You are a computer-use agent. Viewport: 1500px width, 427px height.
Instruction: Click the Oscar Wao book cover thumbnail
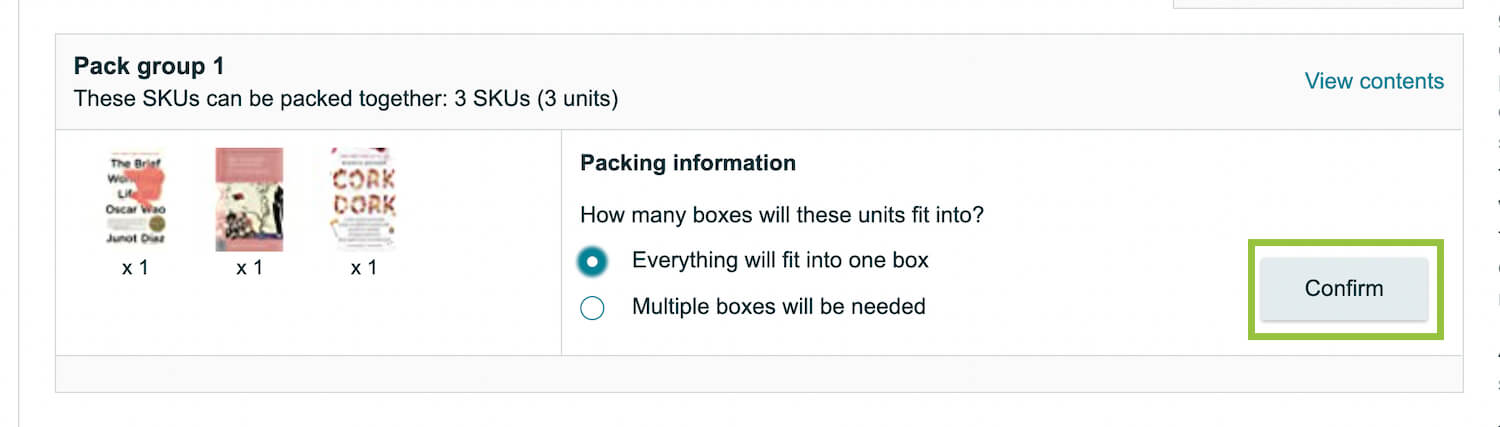point(135,201)
